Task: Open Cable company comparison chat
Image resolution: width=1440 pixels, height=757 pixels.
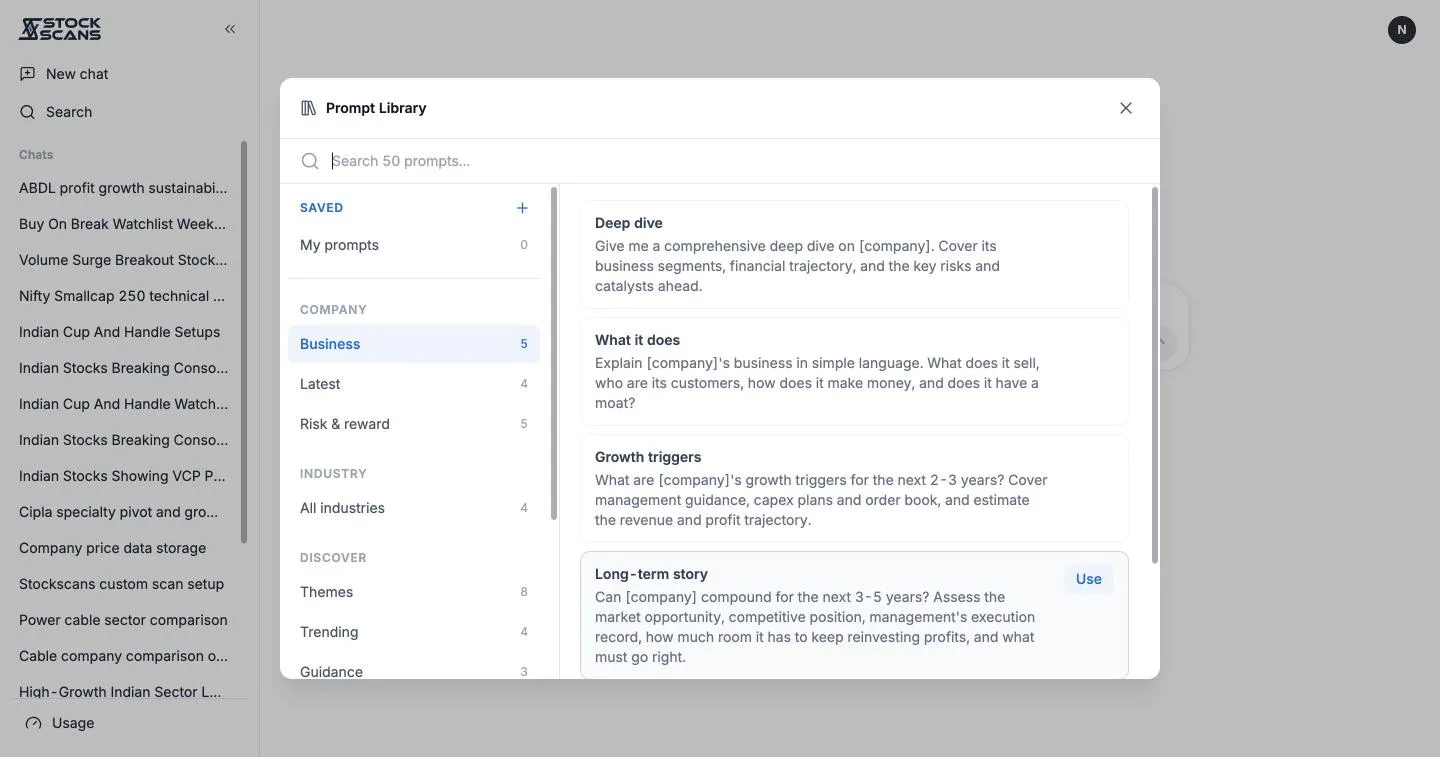Action: [124, 656]
